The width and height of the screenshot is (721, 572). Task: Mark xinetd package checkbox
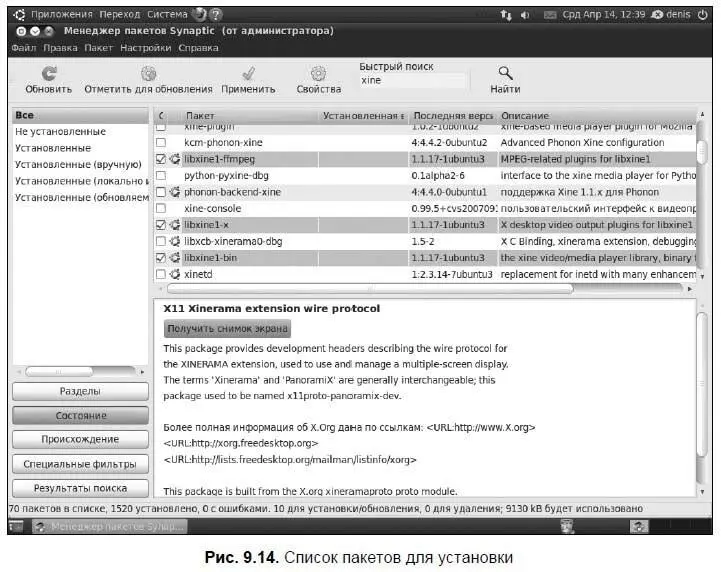[161, 275]
